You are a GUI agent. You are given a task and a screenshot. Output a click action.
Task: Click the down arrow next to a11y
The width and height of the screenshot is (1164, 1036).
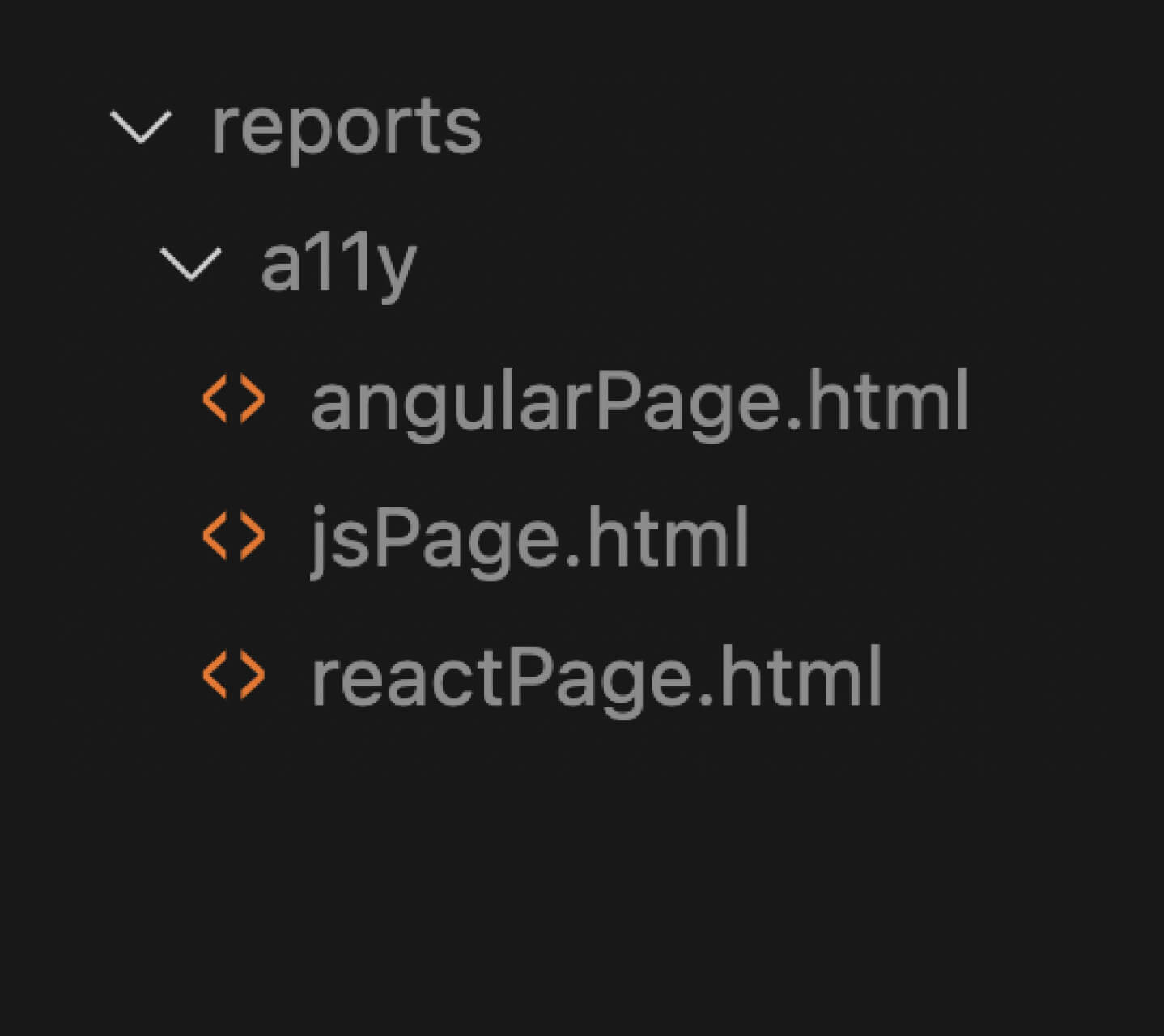pos(191,265)
